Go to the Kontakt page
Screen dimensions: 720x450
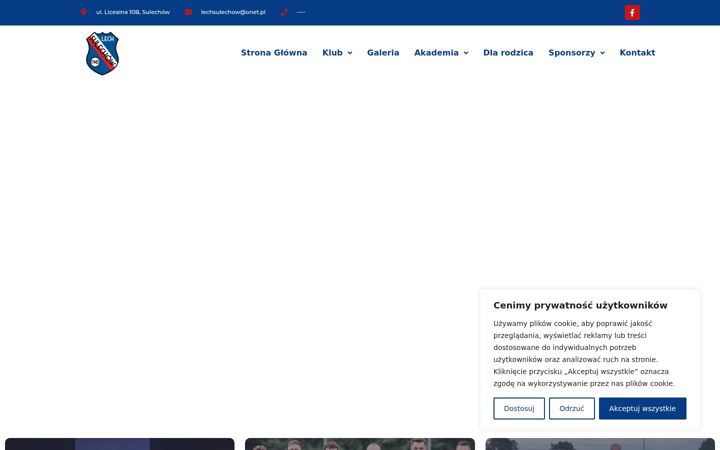pos(637,53)
